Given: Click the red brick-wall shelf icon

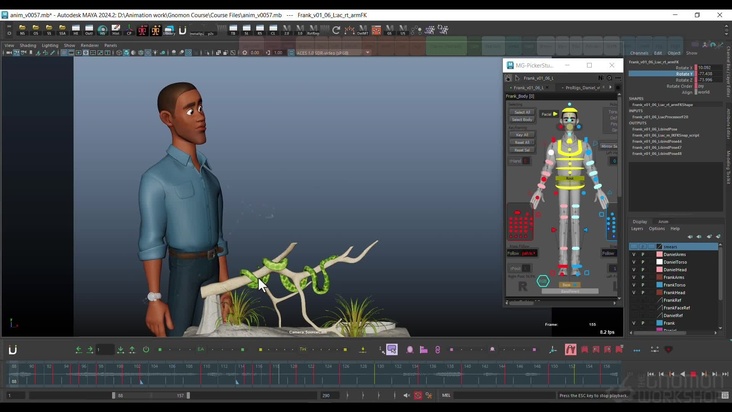Looking at the screenshot, I should click(x=376, y=30).
